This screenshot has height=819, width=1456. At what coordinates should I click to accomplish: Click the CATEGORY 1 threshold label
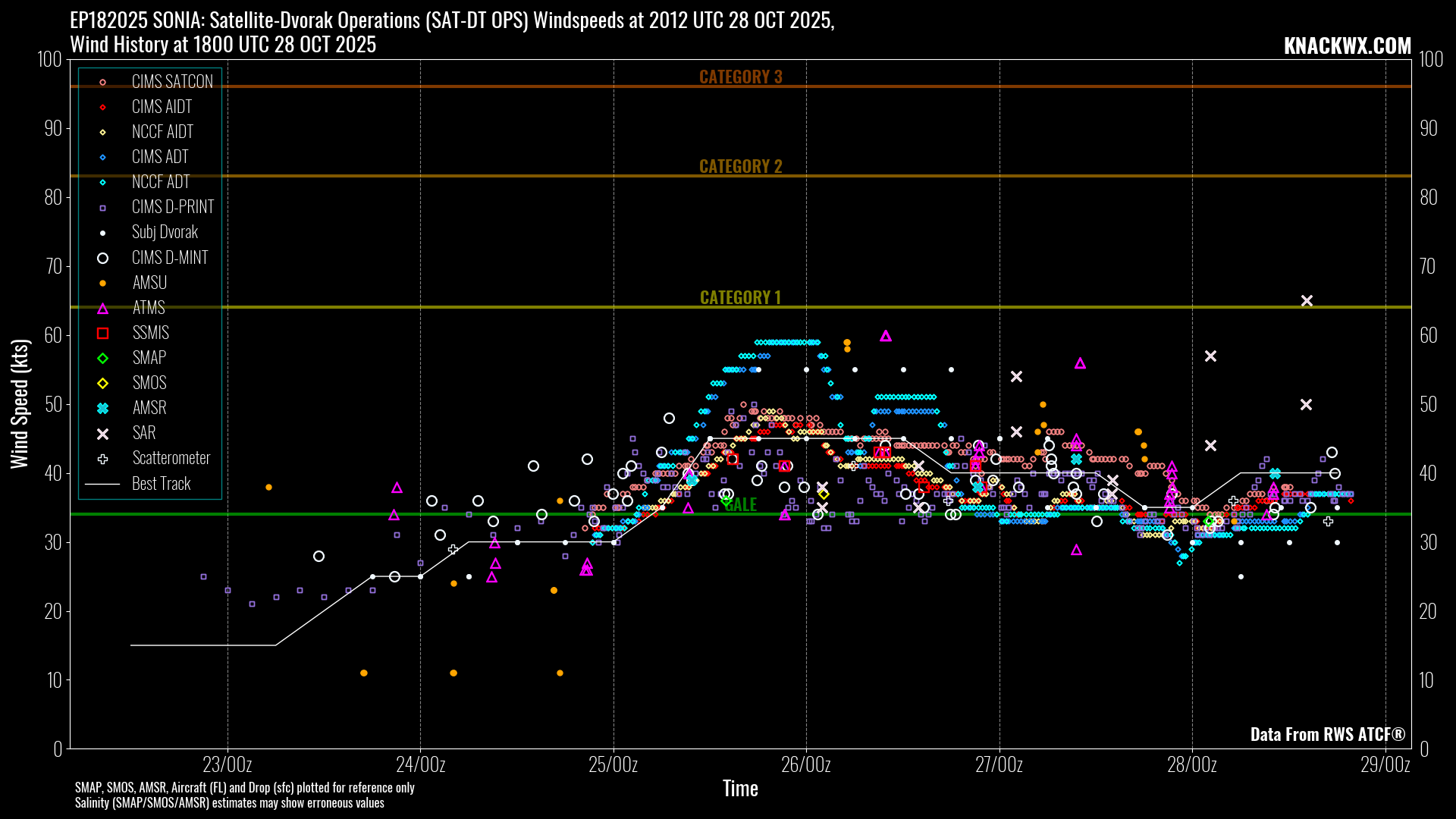(x=740, y=297)
